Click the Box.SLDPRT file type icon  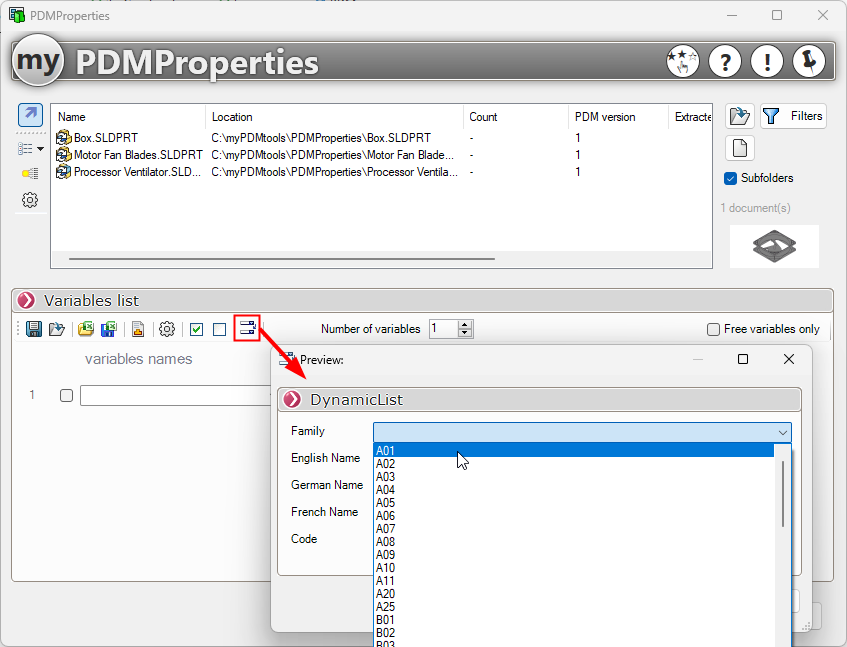click(63, 138)
